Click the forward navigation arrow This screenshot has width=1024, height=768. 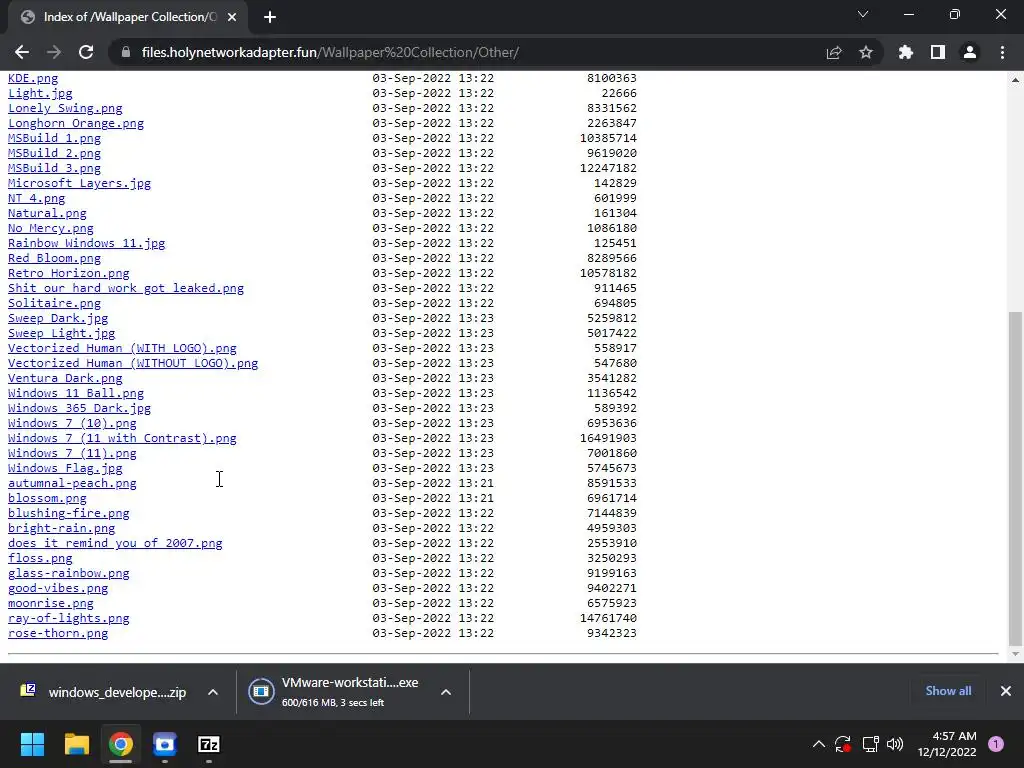point(54,52)
